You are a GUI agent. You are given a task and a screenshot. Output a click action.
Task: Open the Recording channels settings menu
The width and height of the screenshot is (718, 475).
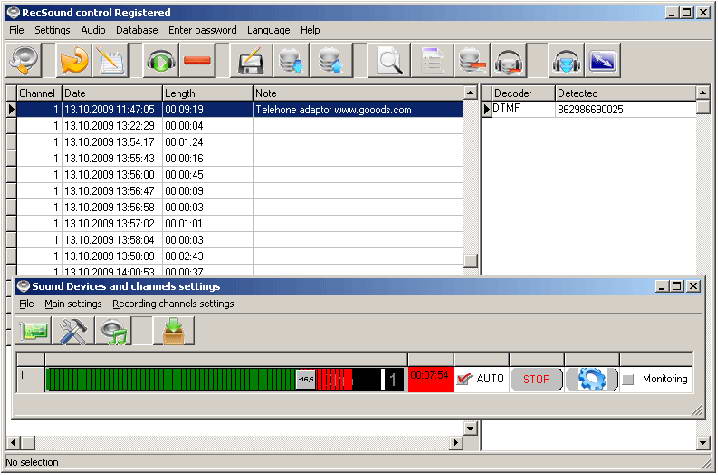tap(173, 304)
